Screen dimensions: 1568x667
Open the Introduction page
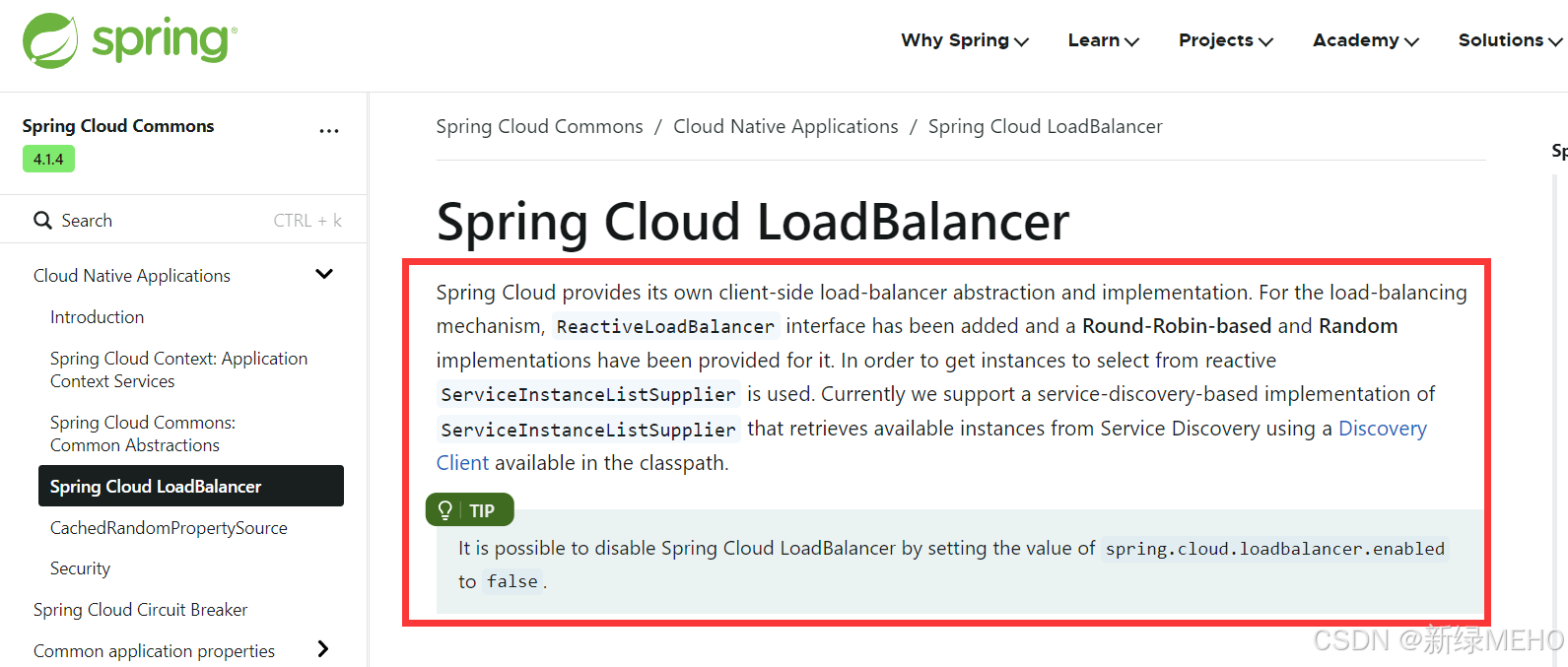(97, 317)
